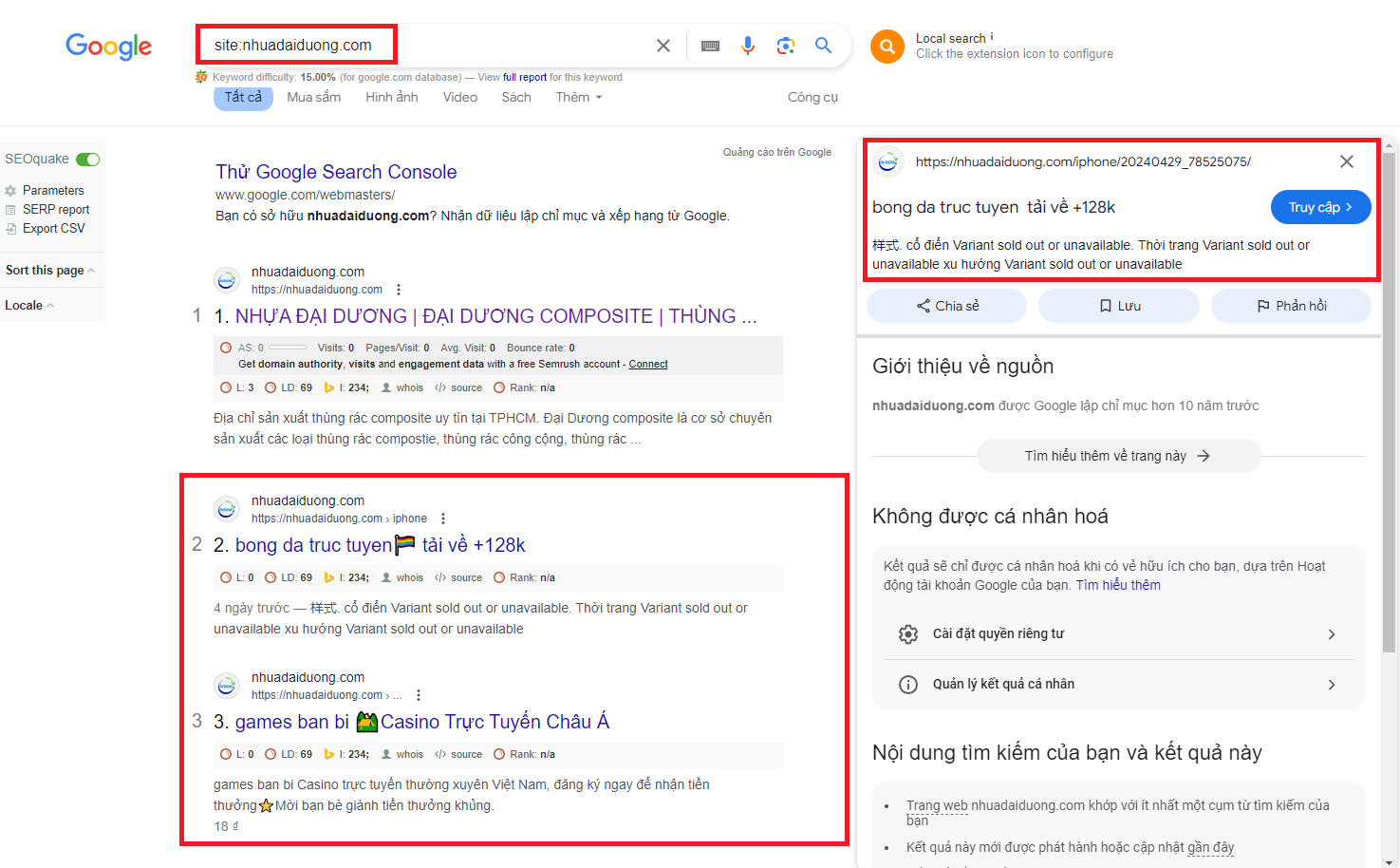Switch to the Hình ảnh tab
Image resolution: width=1400 pixels, height=868 pixels.
coord(392,97)
